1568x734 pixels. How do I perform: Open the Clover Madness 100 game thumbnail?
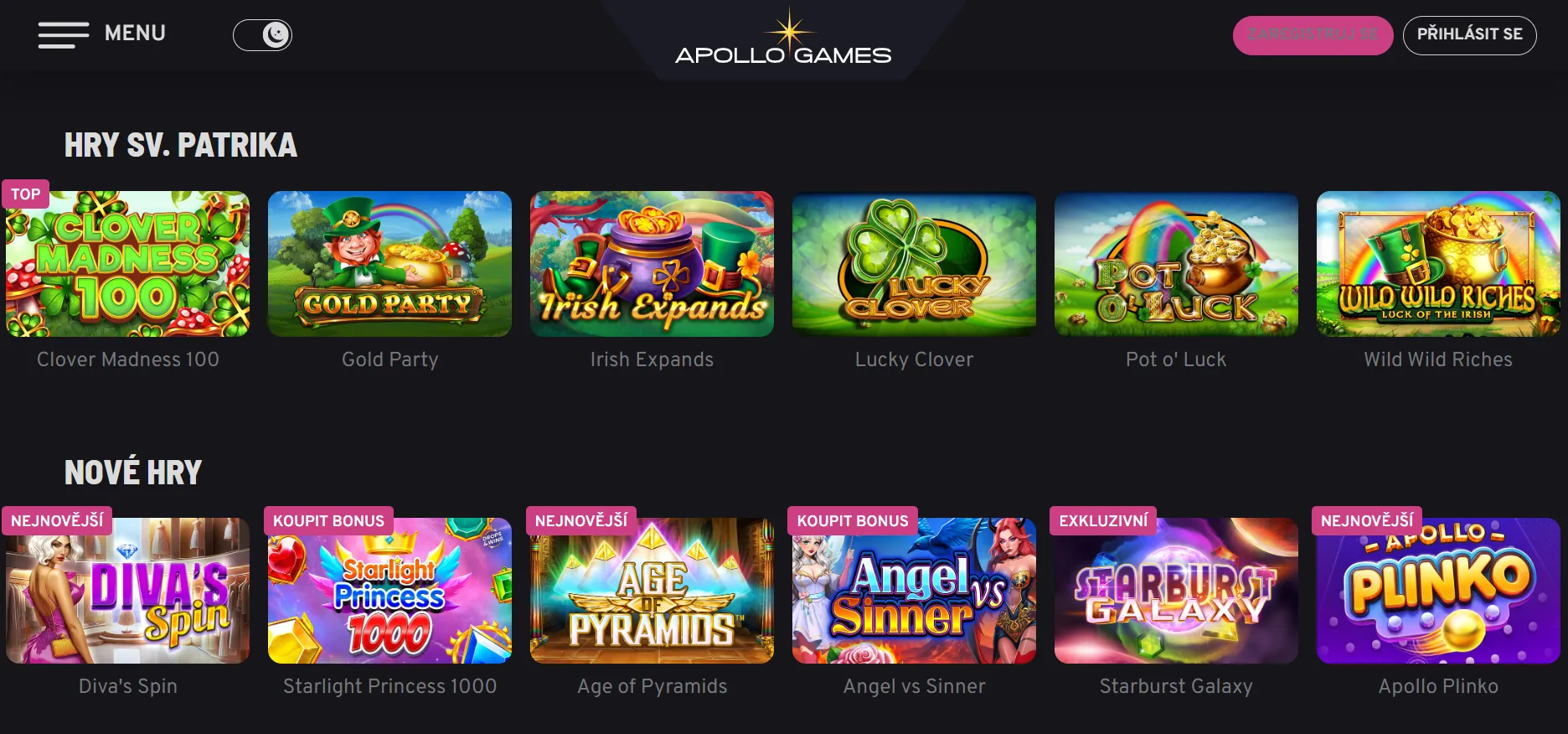pos(127,264)
